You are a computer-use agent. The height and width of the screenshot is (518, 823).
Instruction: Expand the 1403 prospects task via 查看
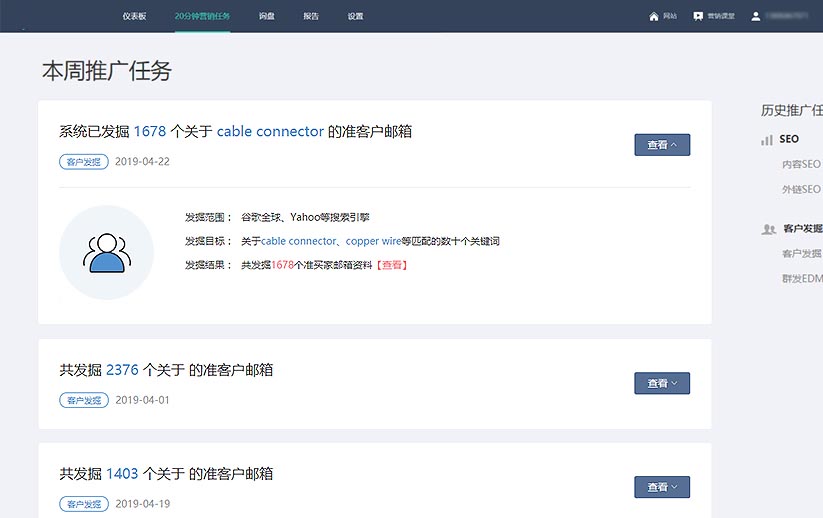662,487
